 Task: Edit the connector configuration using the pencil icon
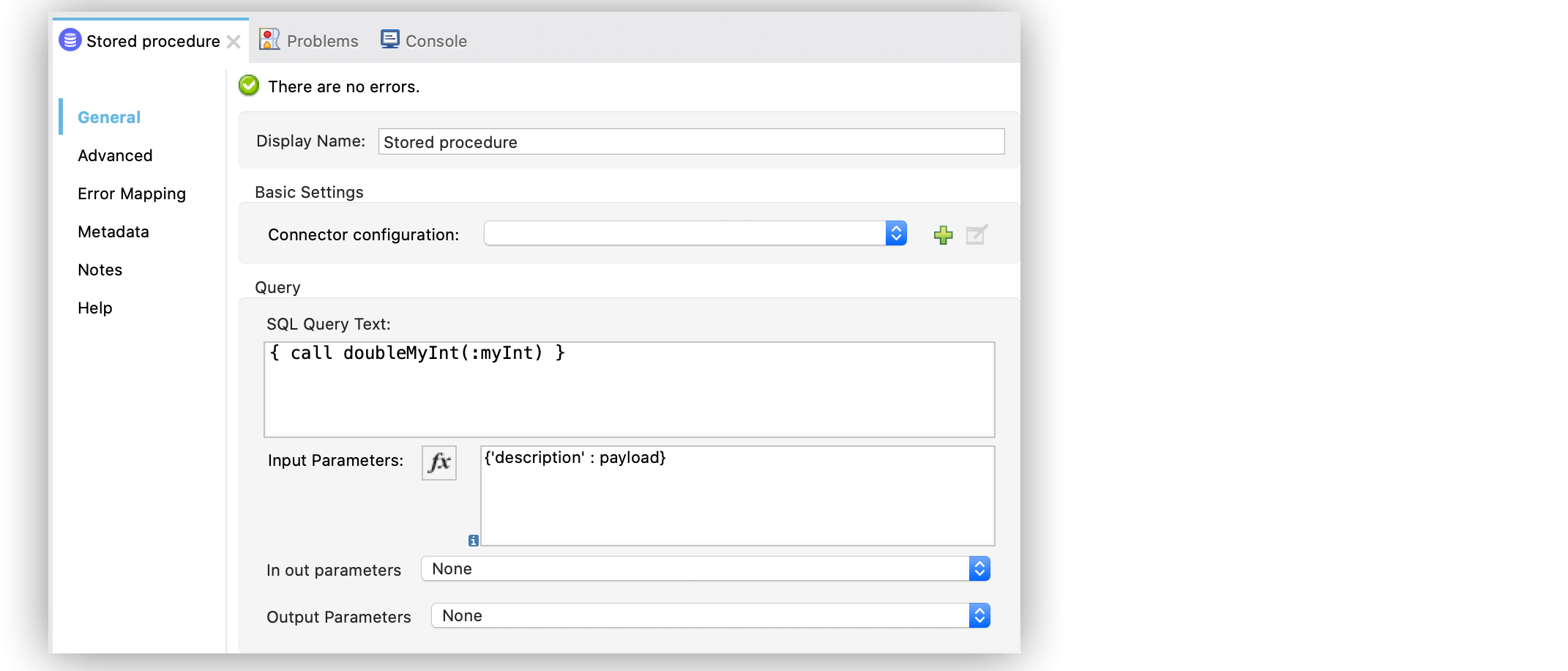pyautogui.click(x=977, y=234)
